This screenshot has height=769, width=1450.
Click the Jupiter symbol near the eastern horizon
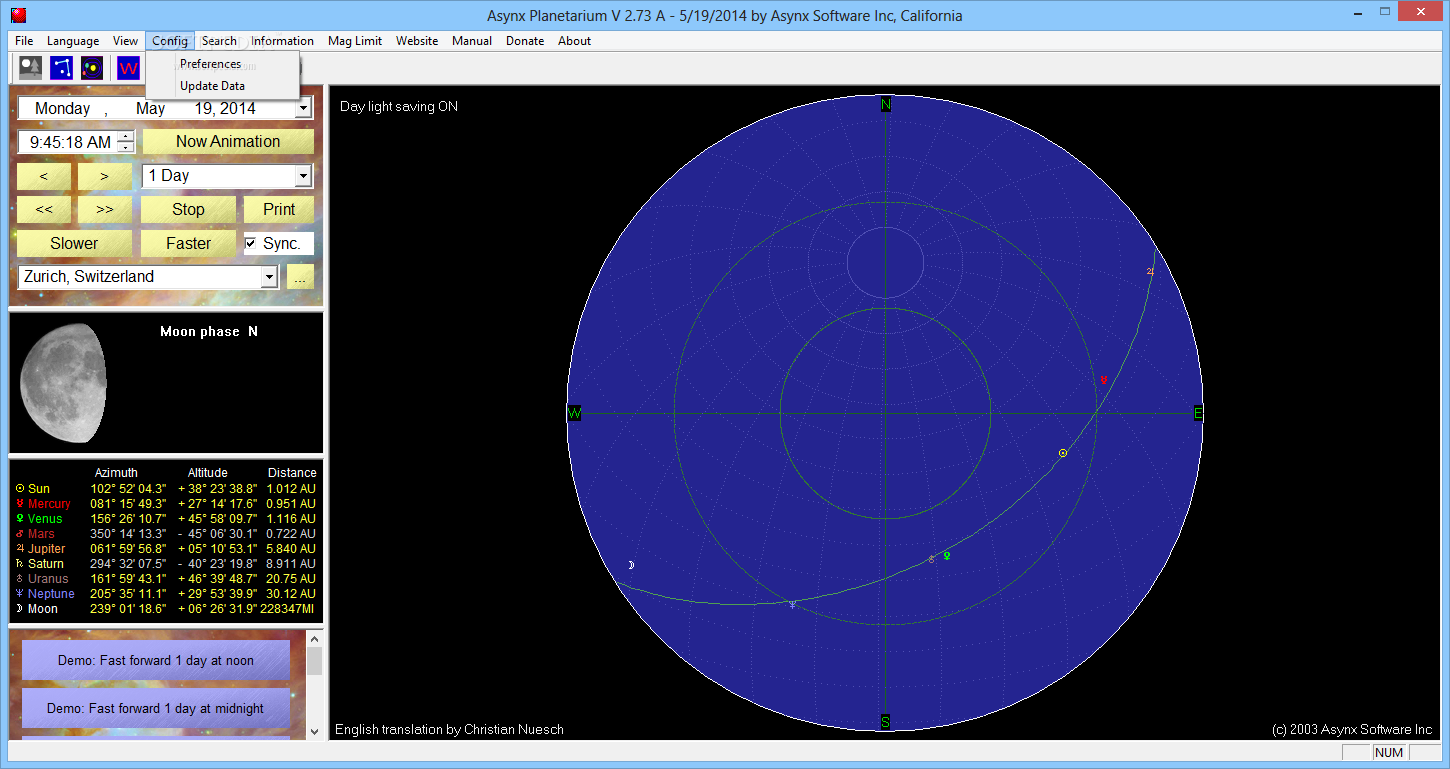tap(1150, 272)
